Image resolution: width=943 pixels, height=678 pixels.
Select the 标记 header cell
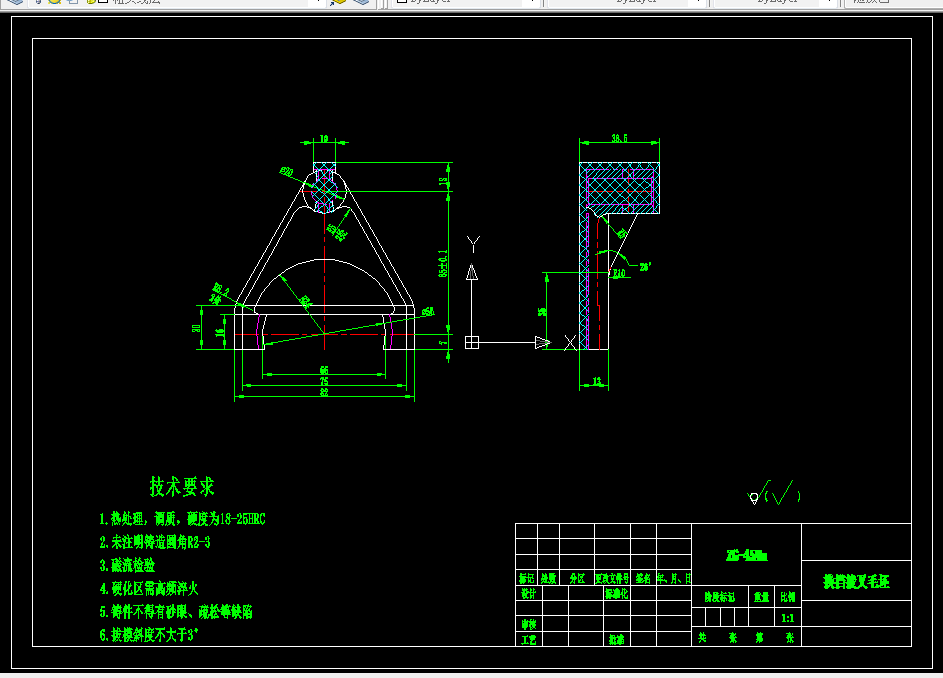pyautogui.click(x=526, y=578)
